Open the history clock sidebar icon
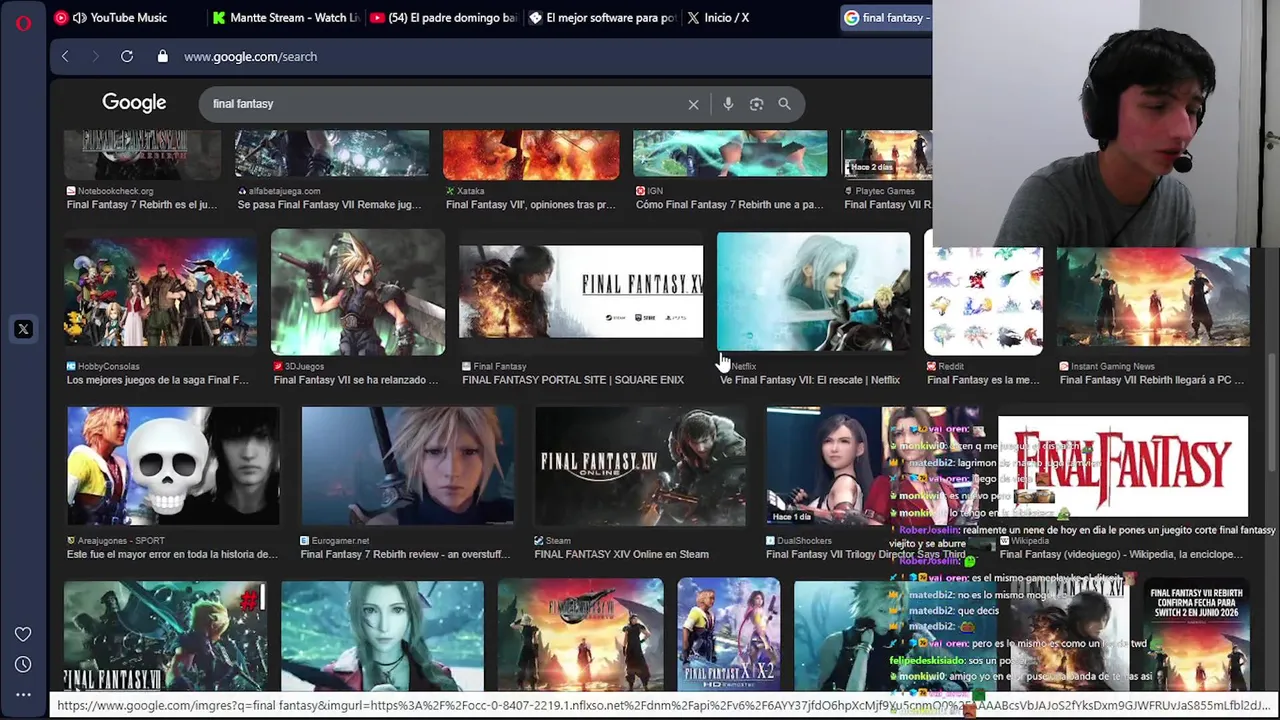1280x720 pixels. (x=23, y=665)
